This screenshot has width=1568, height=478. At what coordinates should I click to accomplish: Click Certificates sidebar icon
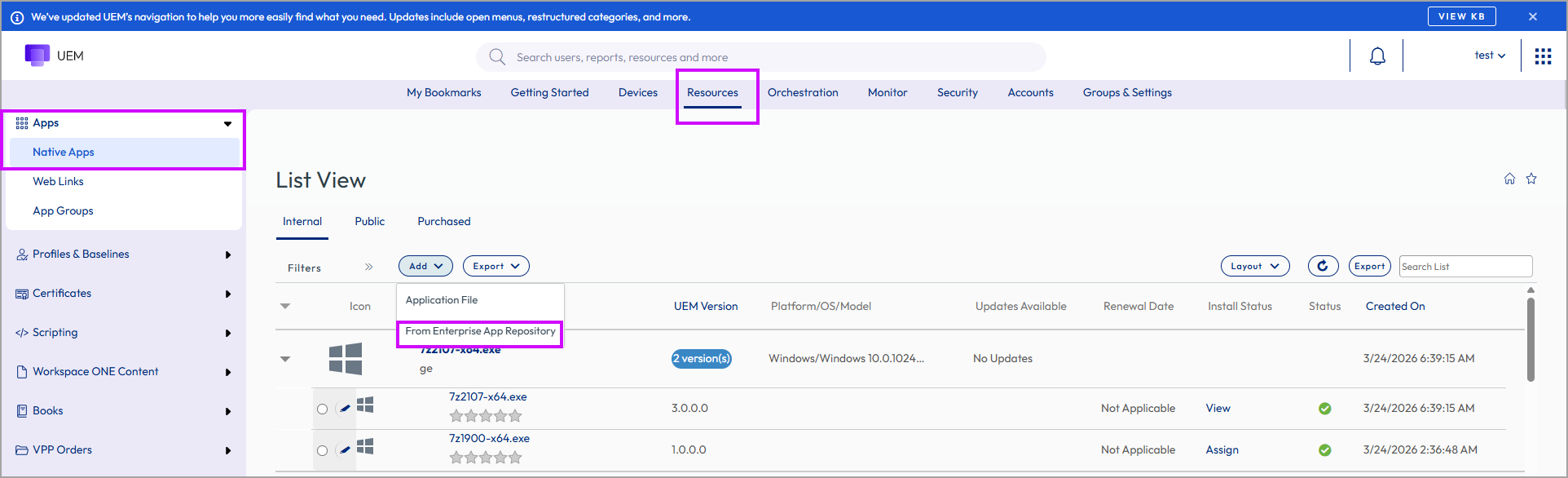(x=22, y=294)
